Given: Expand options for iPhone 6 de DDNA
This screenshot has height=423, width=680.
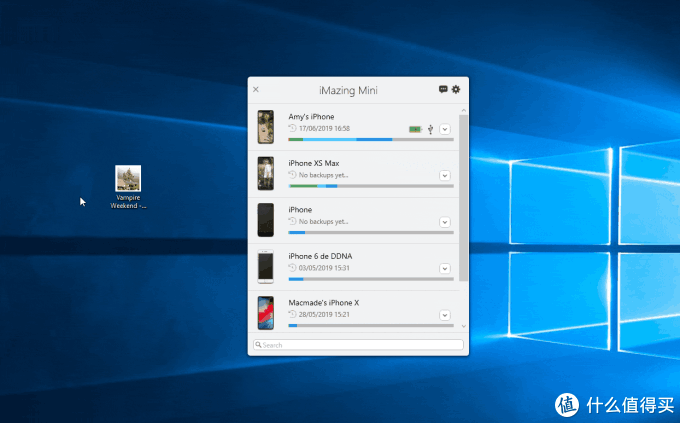Looking at the screenshot, I should click(445, 268).
